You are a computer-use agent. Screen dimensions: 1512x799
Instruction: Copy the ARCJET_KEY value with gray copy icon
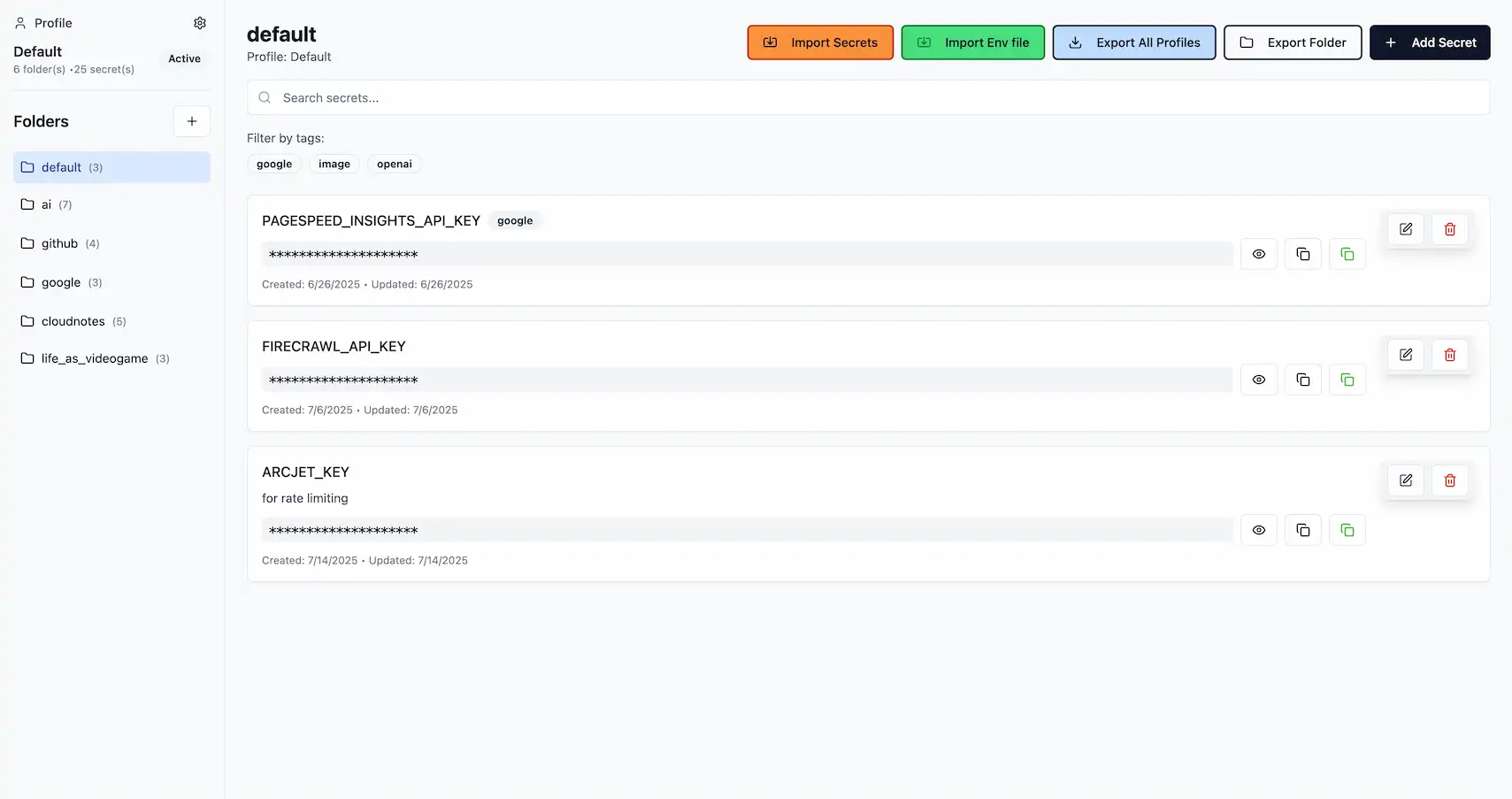click(x=1302, y=530)
